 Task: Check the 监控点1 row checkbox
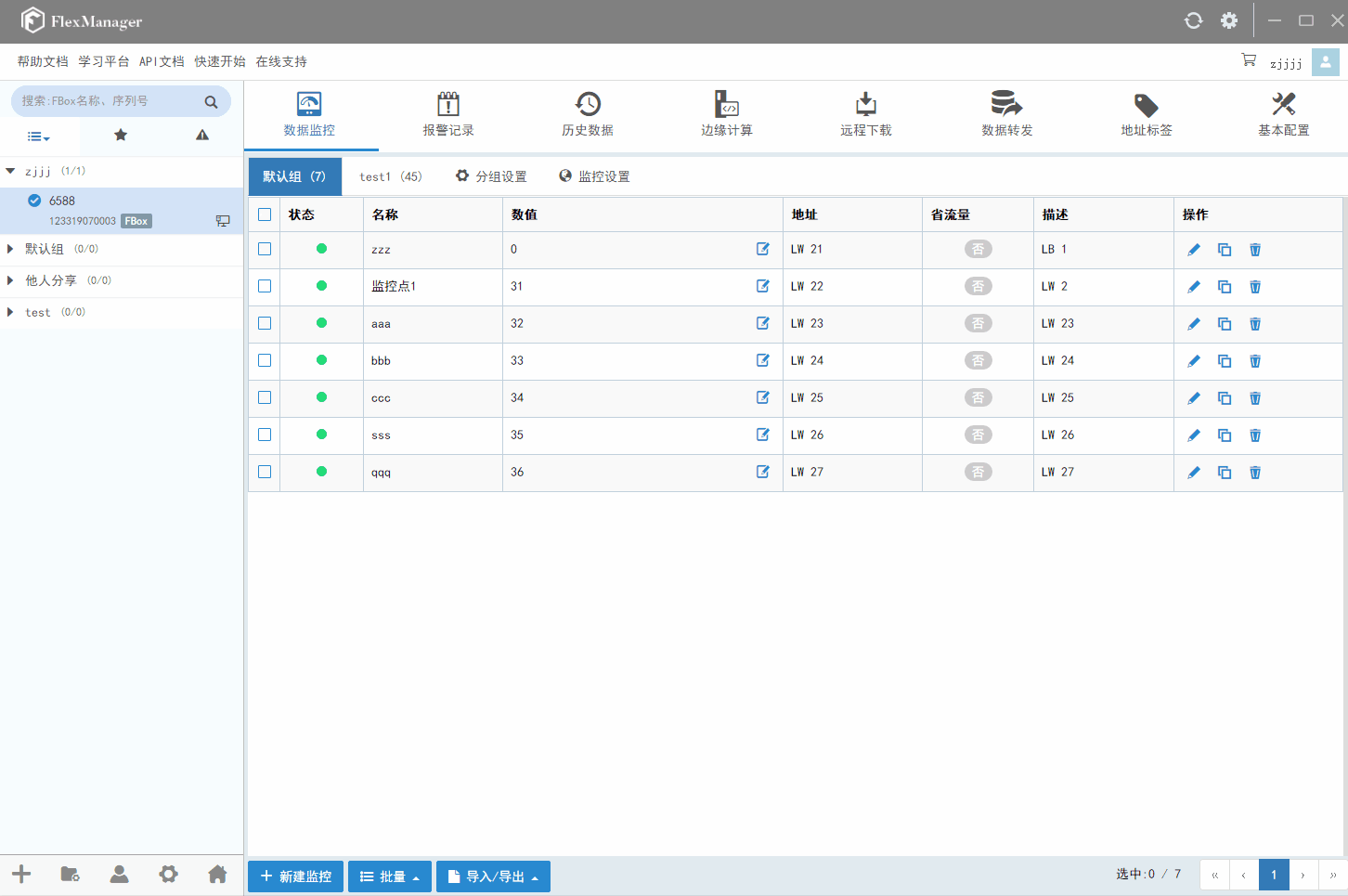click(265, 286)
